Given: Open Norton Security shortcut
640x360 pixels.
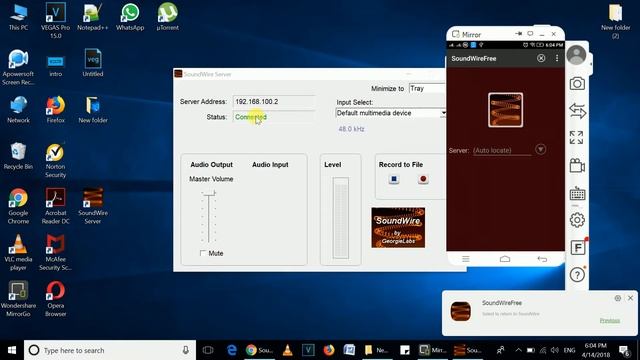Looking at the screenshot, I should [56, 160].
